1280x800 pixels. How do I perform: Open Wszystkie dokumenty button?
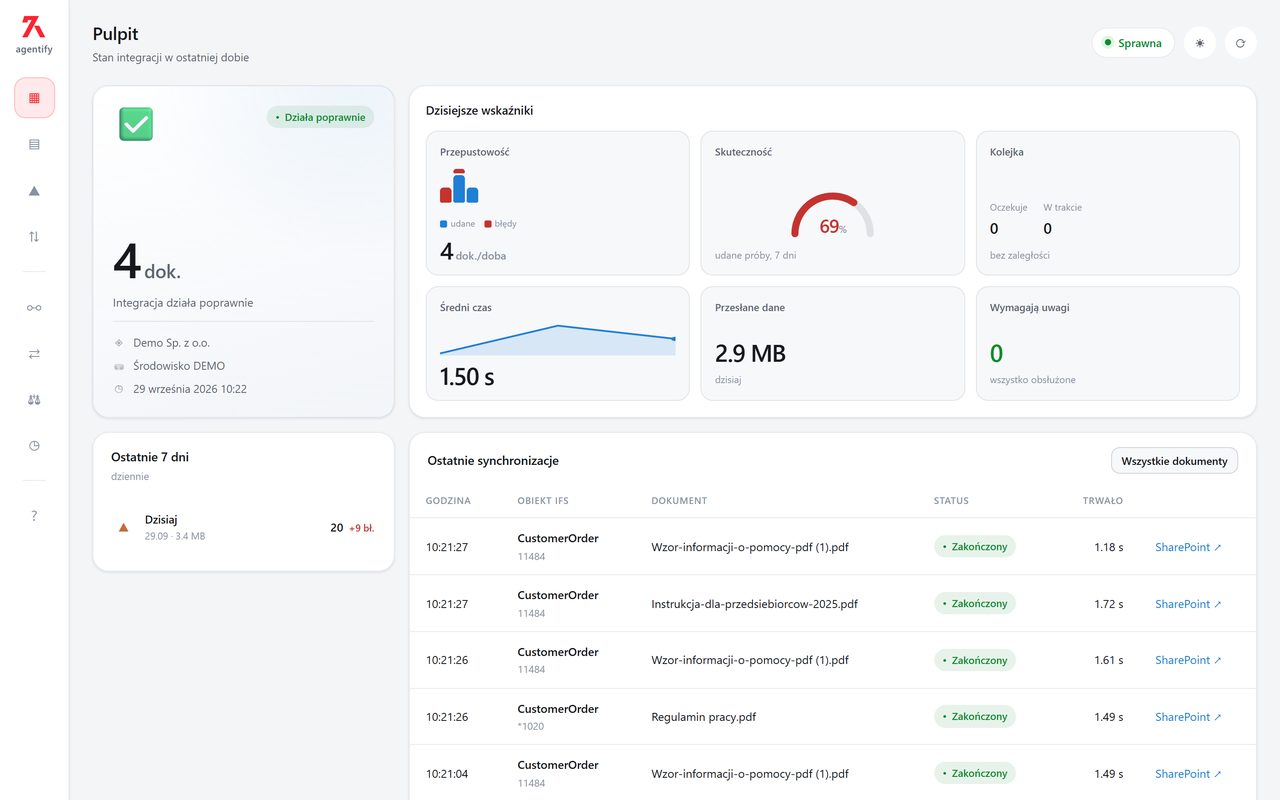point(1174,461)
